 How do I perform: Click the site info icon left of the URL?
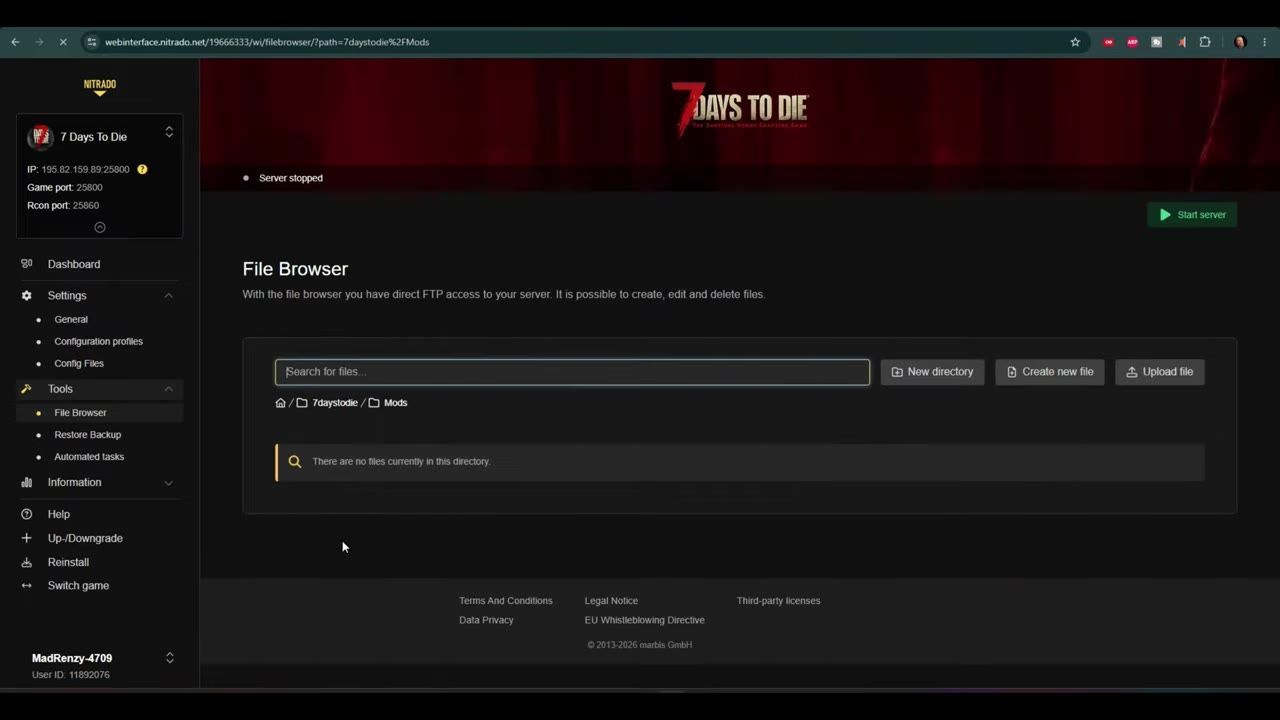tap(92, 42)
